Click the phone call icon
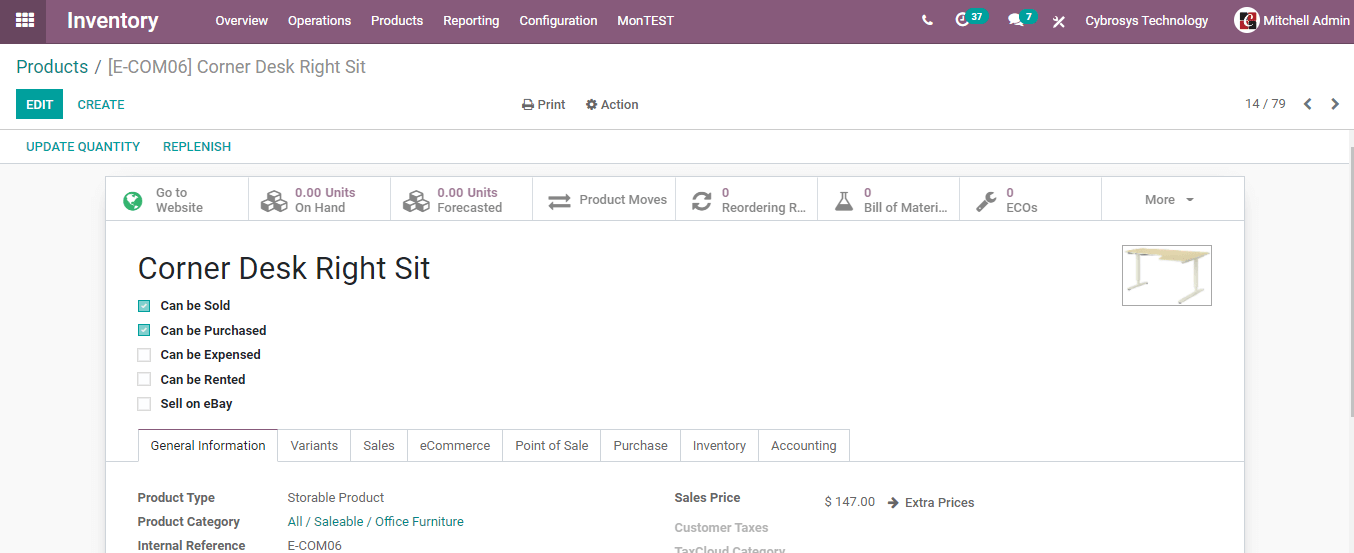The height and width of the screenshot is (553, 1354). pos(927,20)
